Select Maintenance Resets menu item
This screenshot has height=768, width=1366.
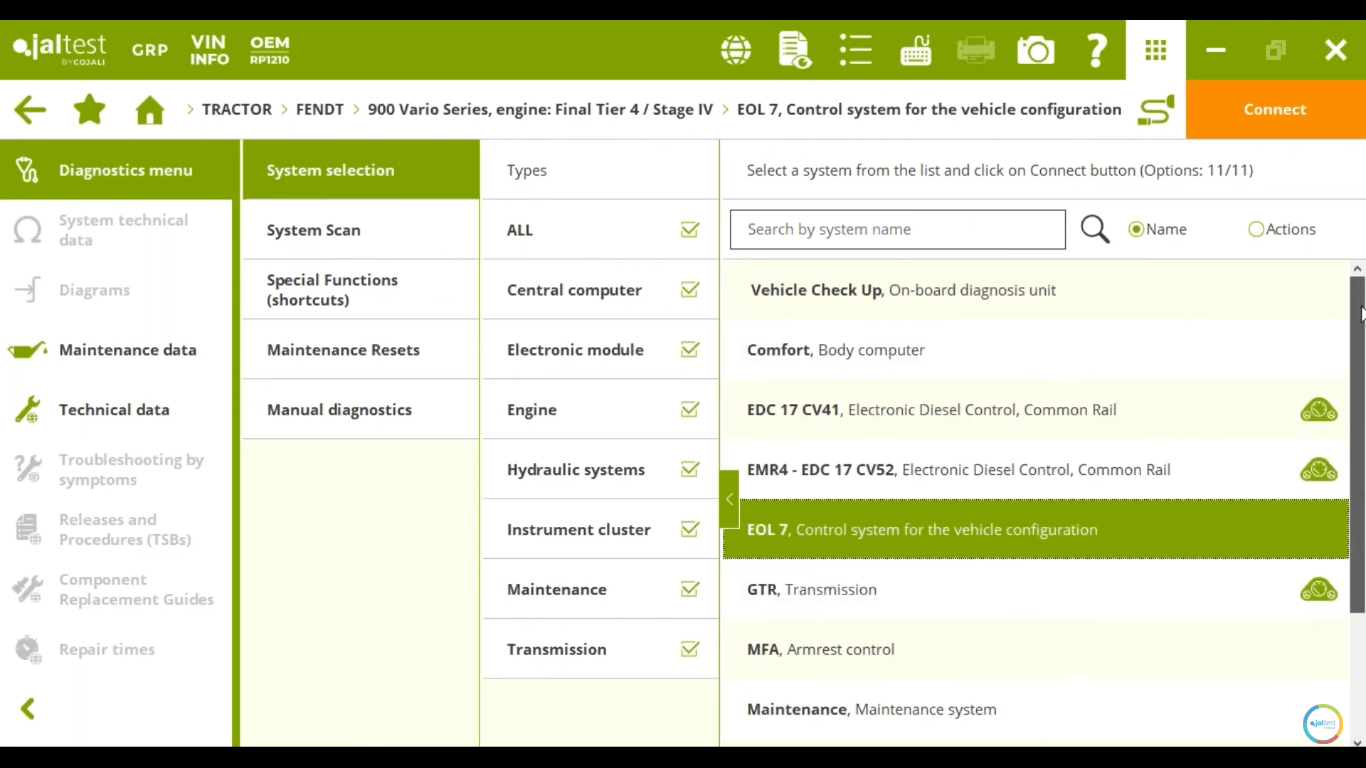[343, 350]
